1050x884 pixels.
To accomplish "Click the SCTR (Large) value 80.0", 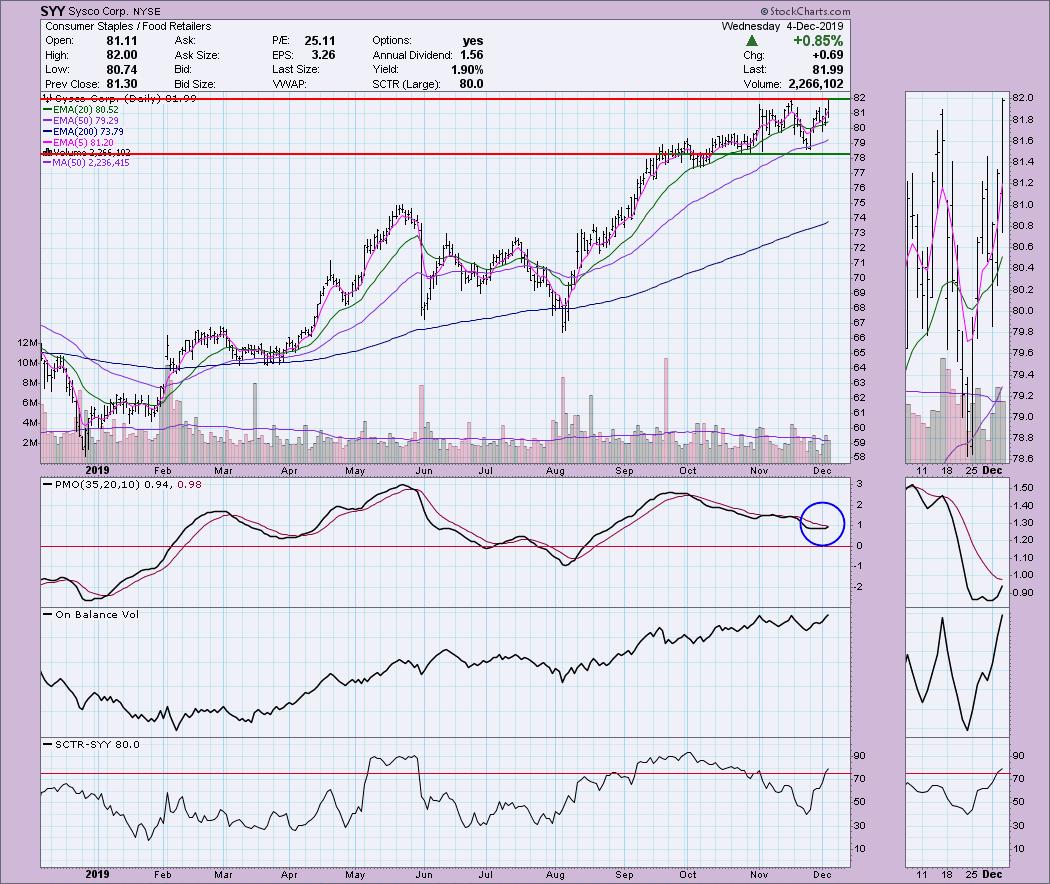I will tap(471, 84).
